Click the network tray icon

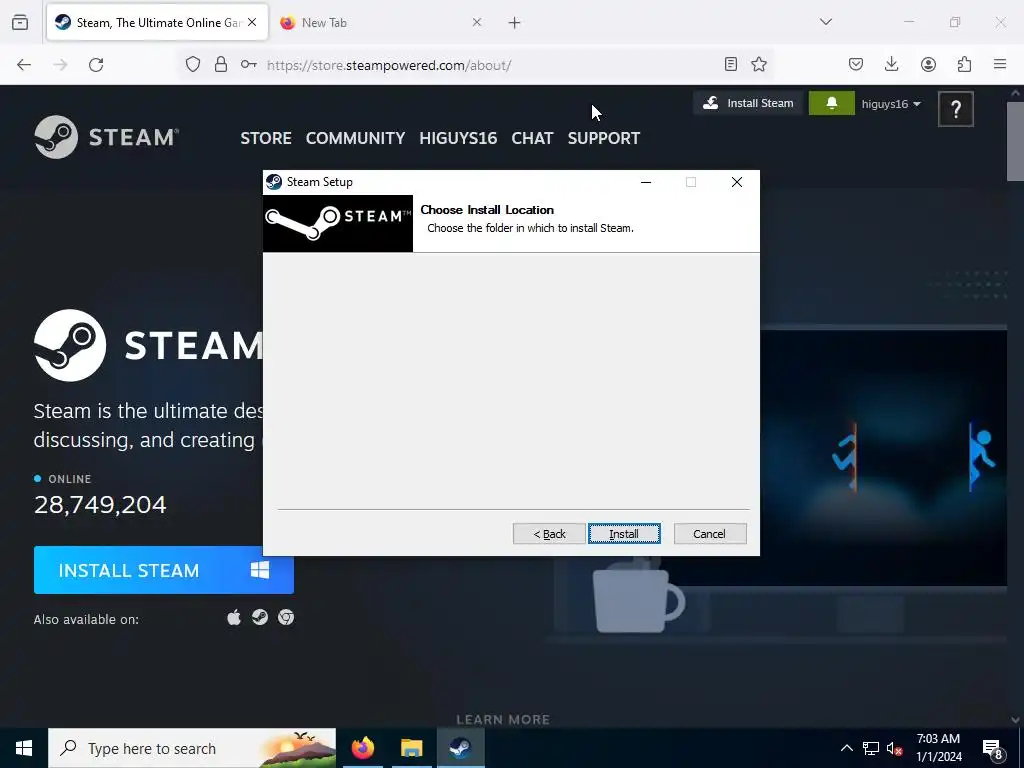point(871,748)
